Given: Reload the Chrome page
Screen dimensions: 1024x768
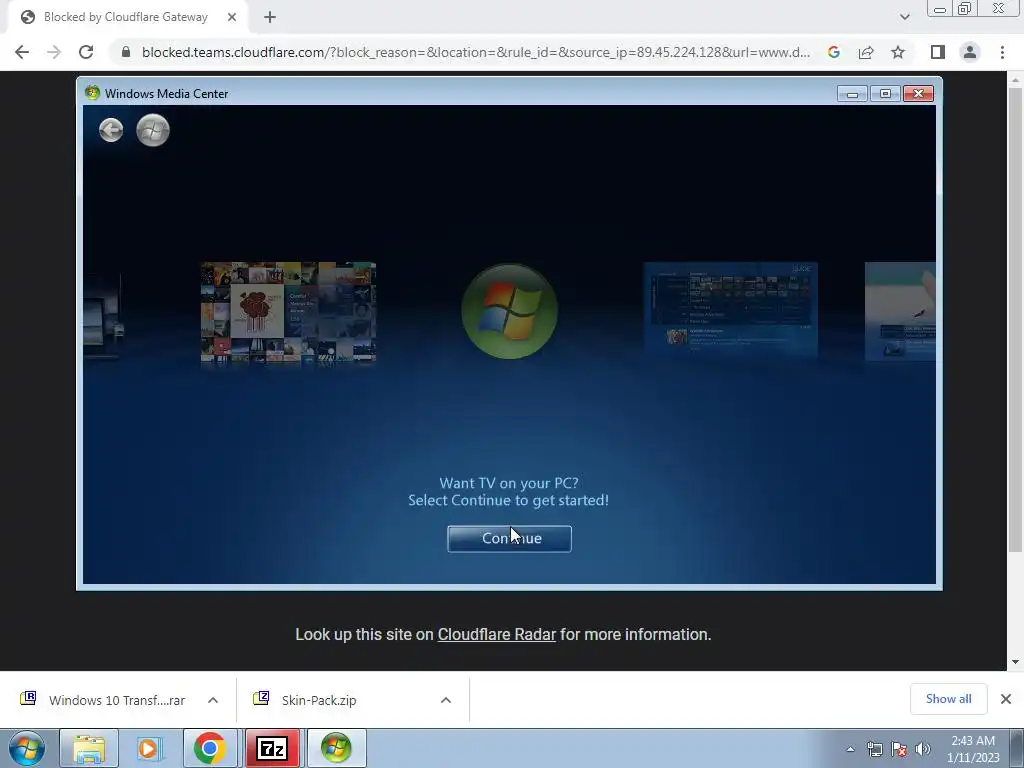Looking at the screenshot, I should pyautogui.click(x=86, y=52).
